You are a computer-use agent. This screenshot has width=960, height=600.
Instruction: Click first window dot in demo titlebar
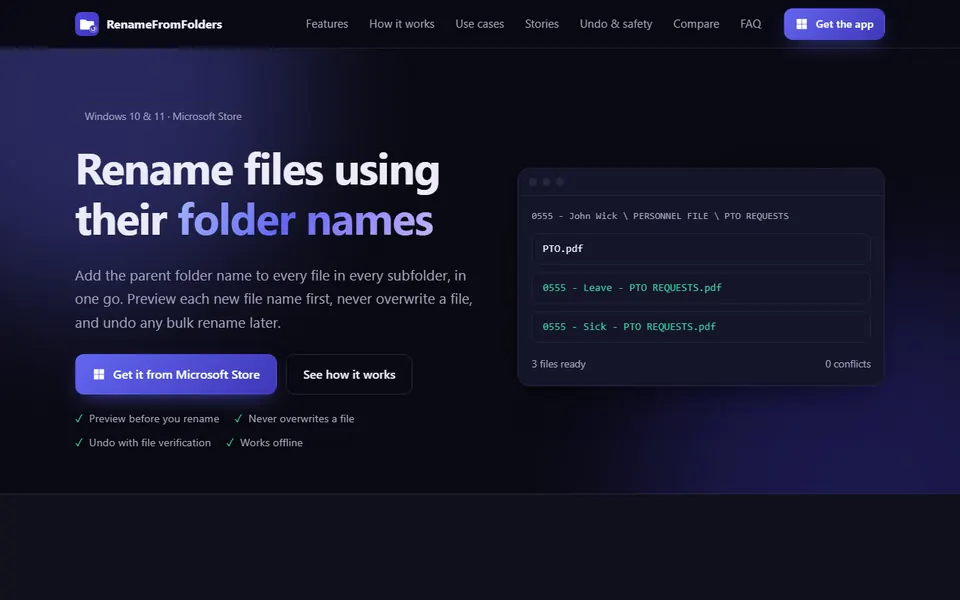(x=533, y=182)
